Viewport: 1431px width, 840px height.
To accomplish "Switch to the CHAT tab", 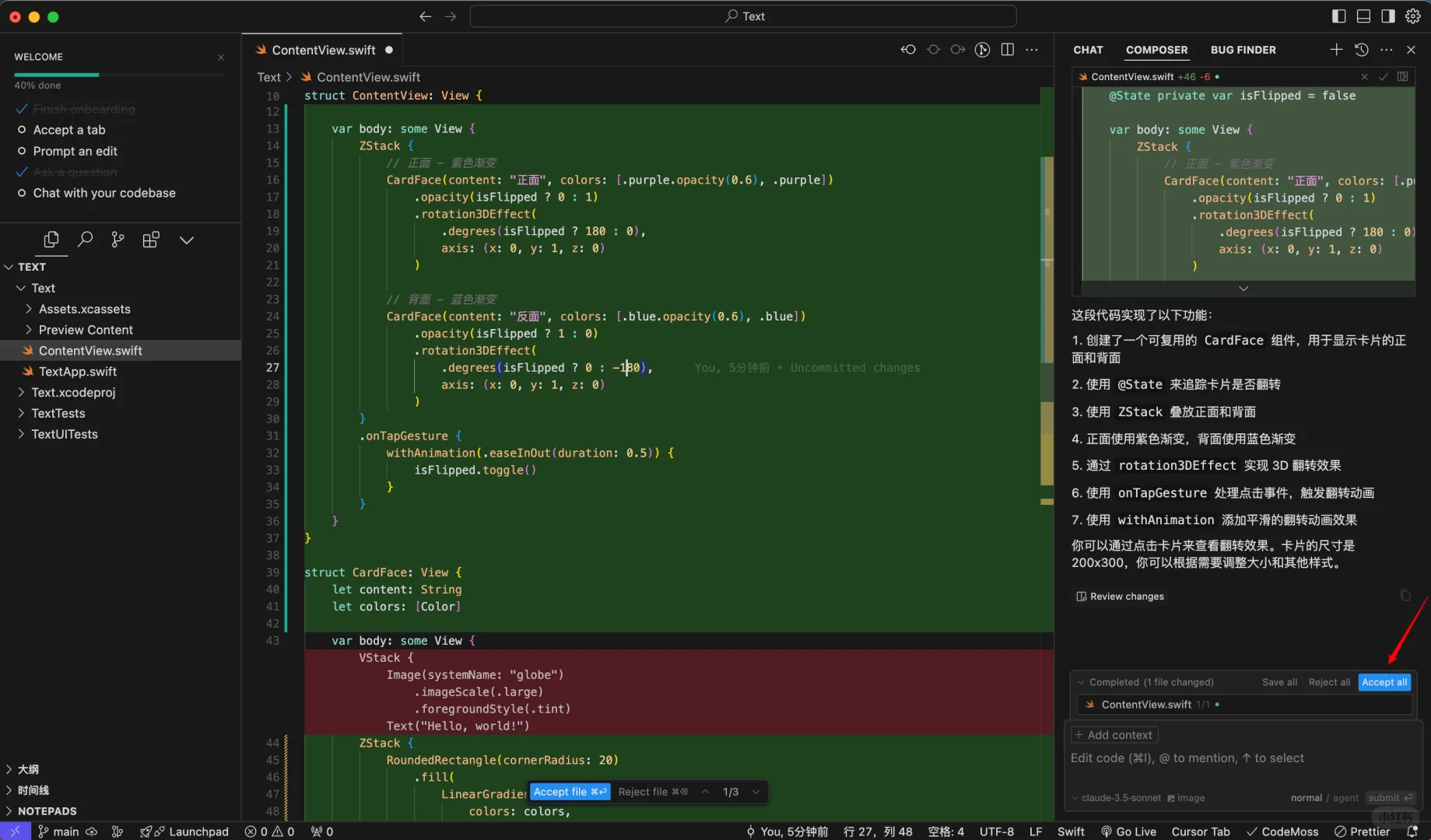I will (x=1088, y=50).
